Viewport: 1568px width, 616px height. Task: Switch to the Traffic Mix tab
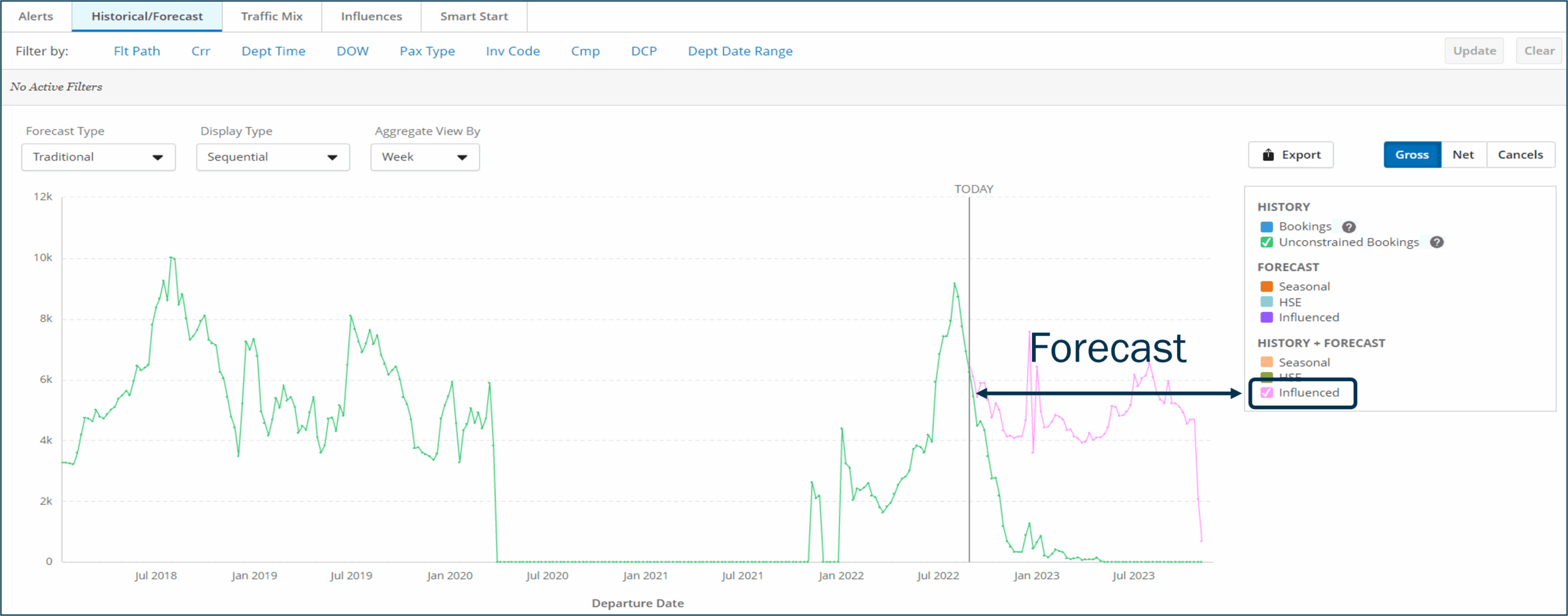click(271, 17)
